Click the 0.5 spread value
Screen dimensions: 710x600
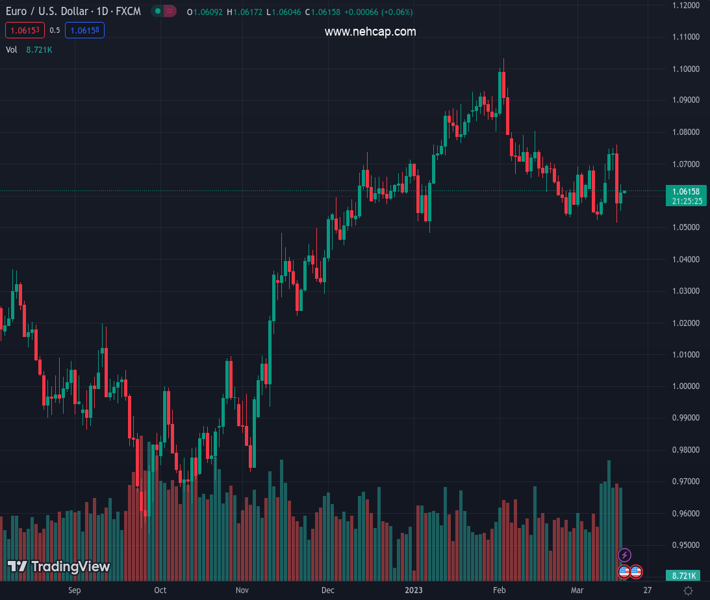[x=54, y=31]
